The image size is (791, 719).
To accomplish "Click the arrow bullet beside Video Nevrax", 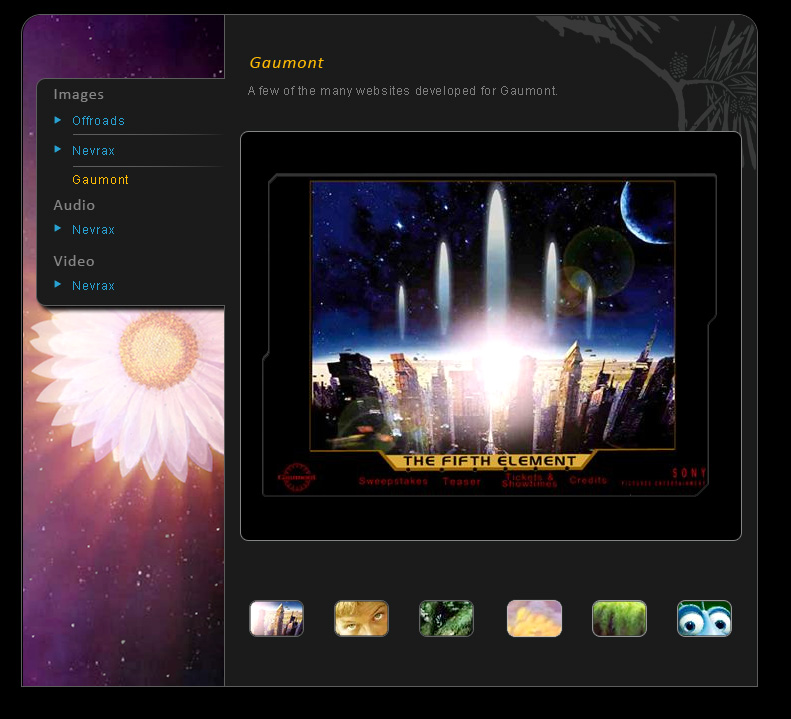I will point(58,285).
